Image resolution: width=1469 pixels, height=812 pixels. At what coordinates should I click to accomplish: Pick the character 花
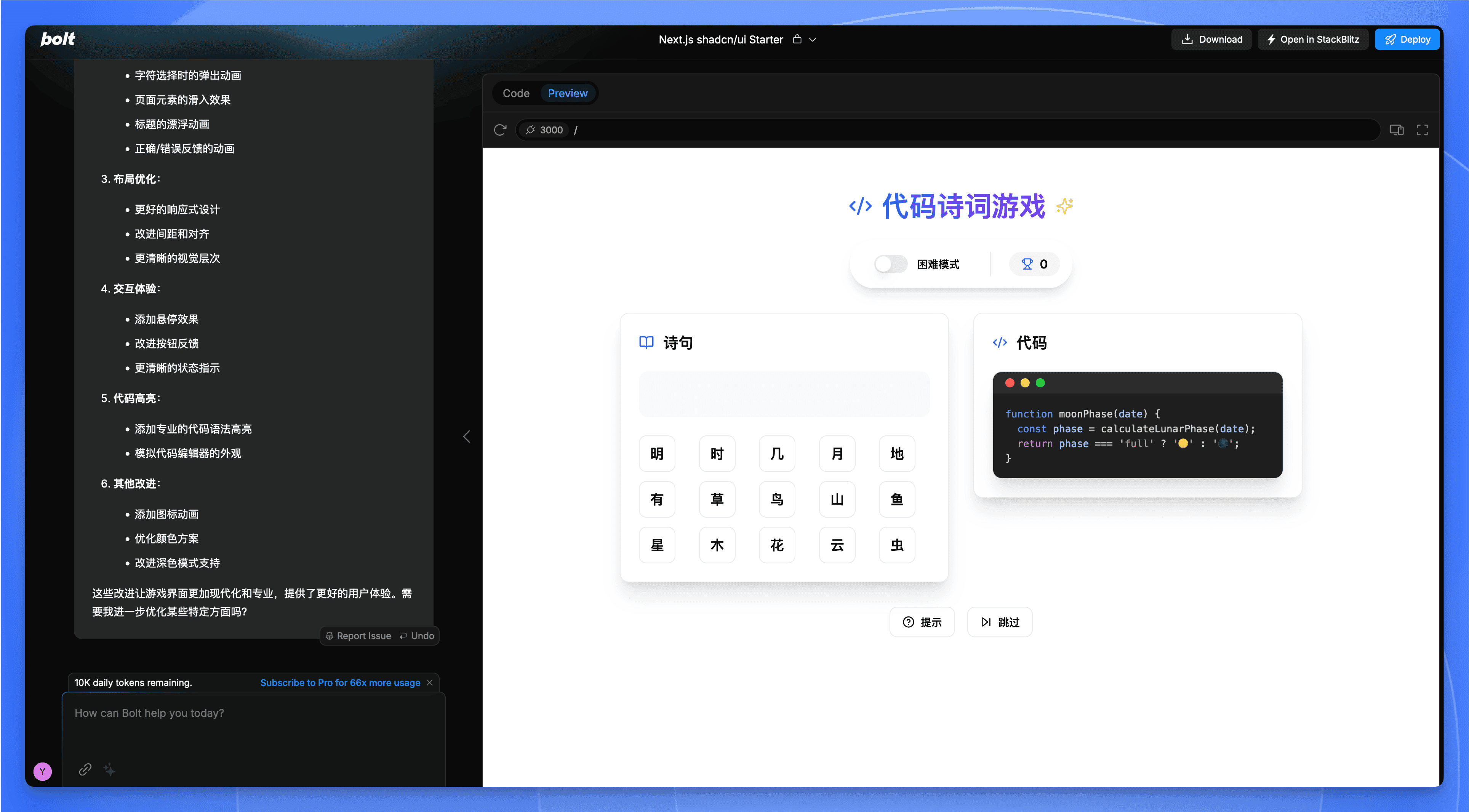[x=777, y=545]
